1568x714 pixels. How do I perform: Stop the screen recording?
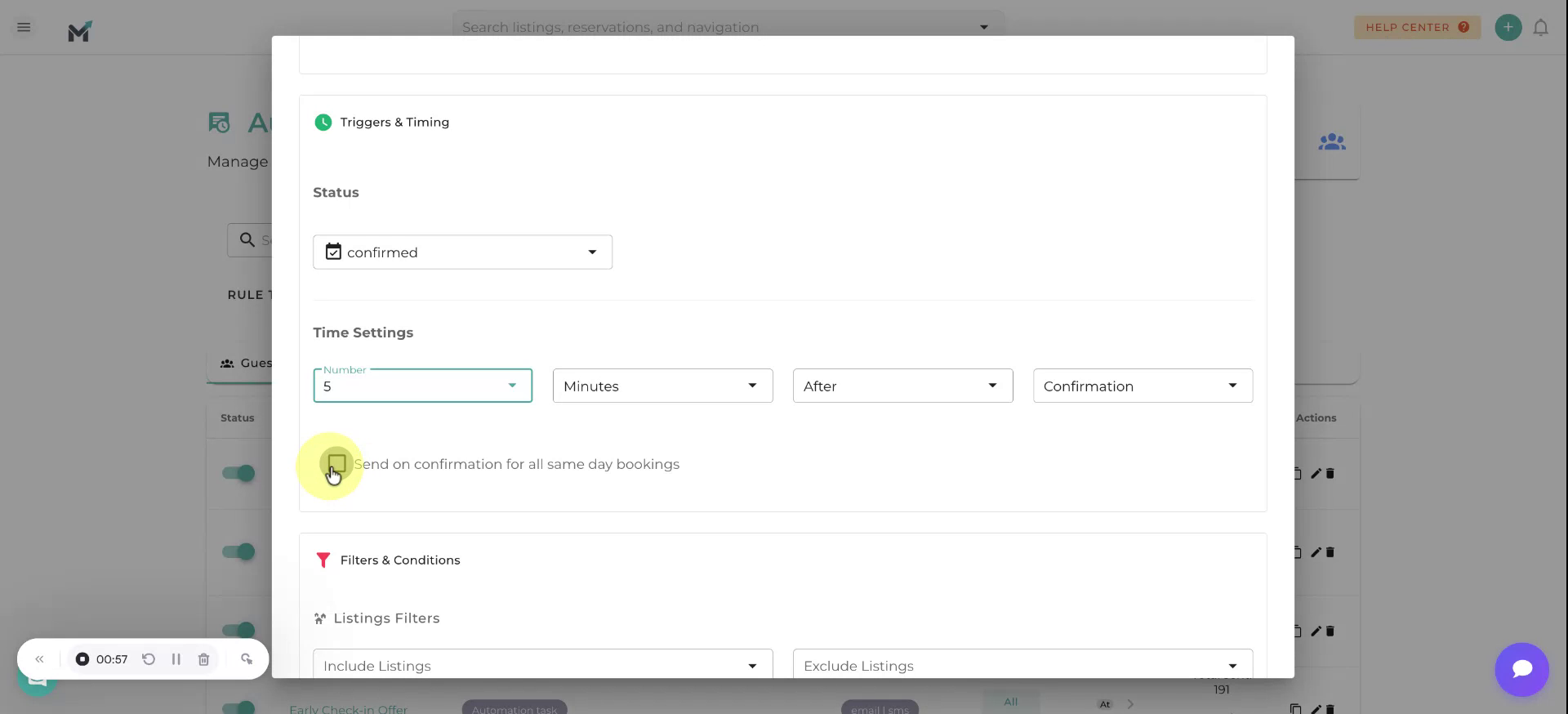(82, 659)
